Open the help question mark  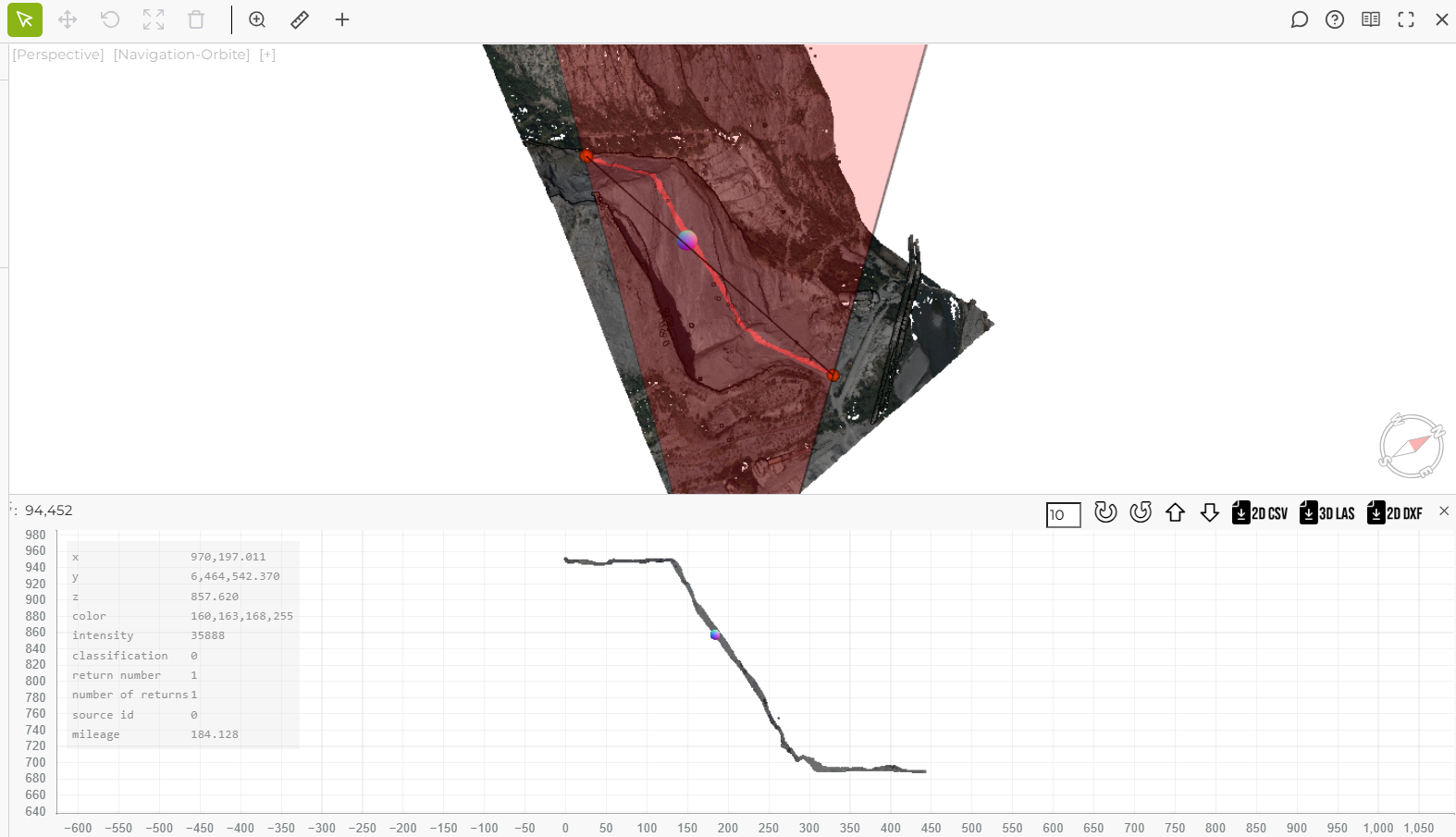coord(1335,19)
